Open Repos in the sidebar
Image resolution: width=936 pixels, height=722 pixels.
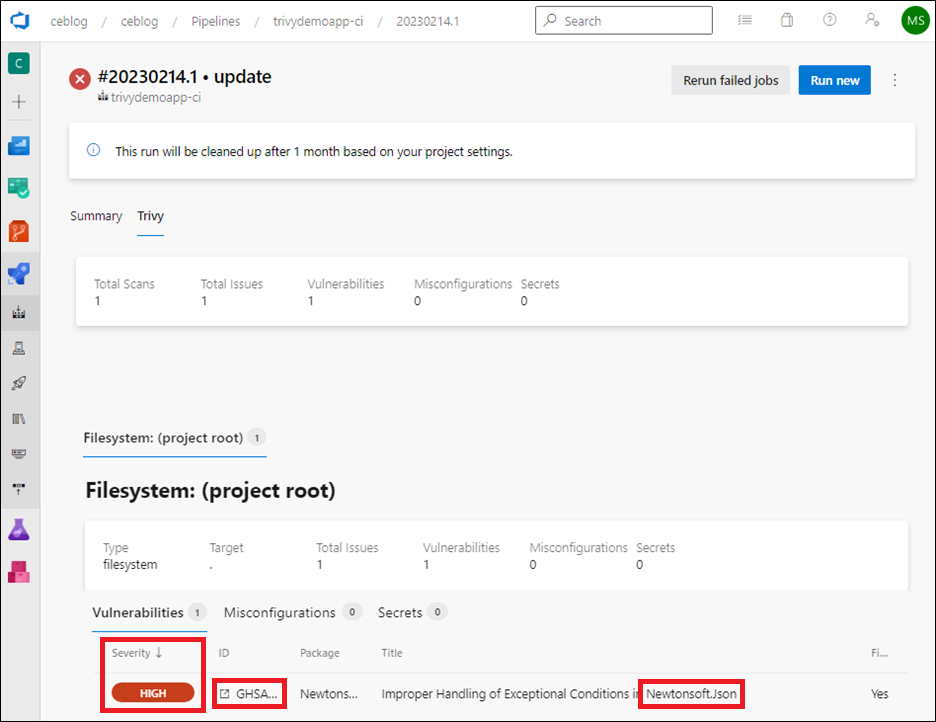(19, 231)
